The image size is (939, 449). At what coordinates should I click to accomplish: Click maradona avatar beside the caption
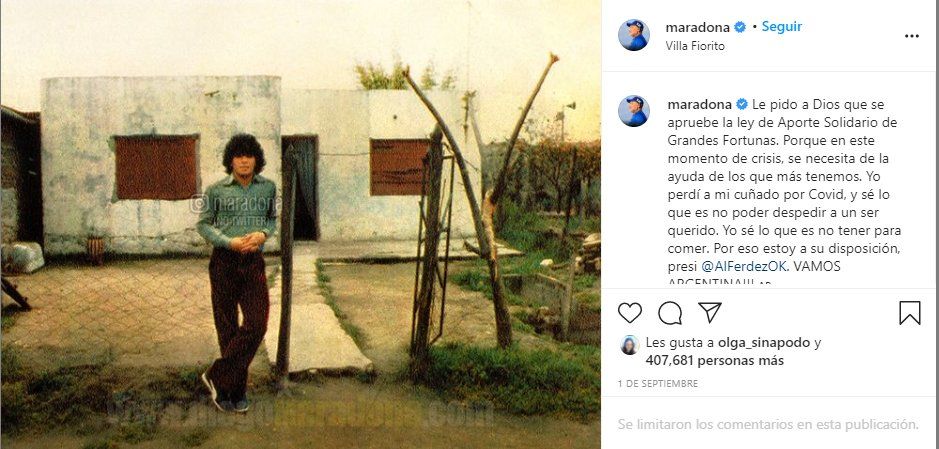tap(634, 111)
